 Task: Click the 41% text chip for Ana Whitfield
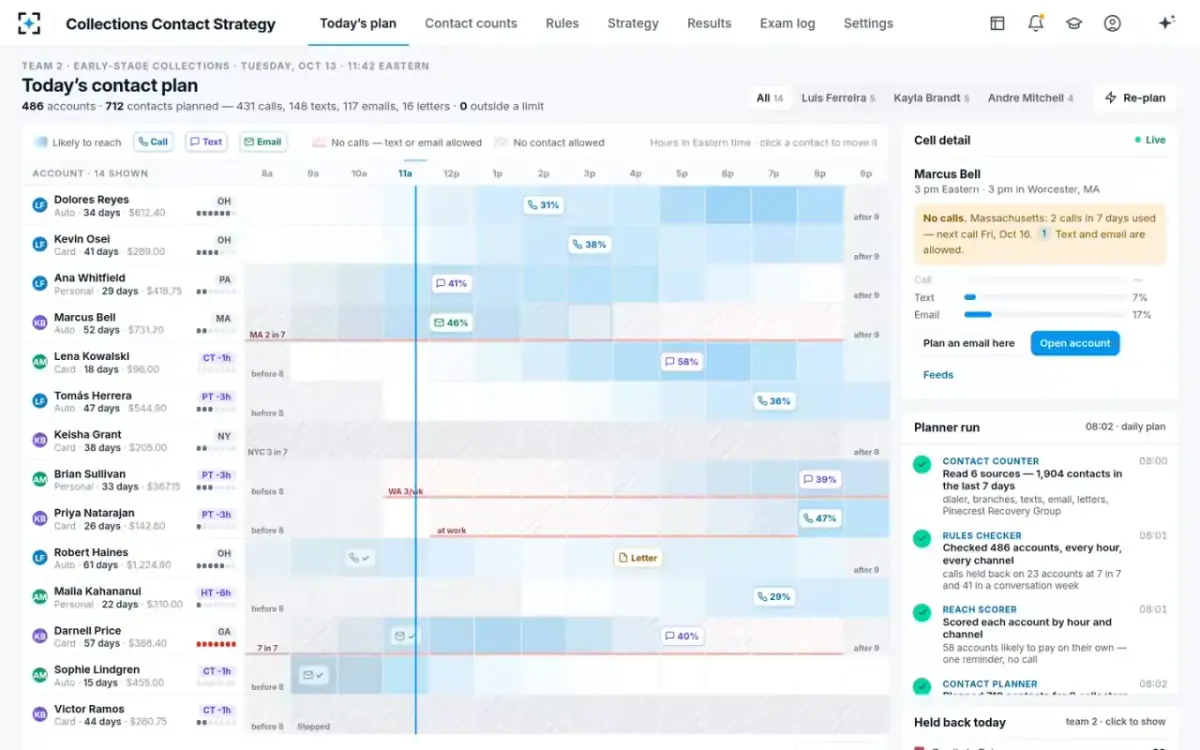[x=452, y=283]
